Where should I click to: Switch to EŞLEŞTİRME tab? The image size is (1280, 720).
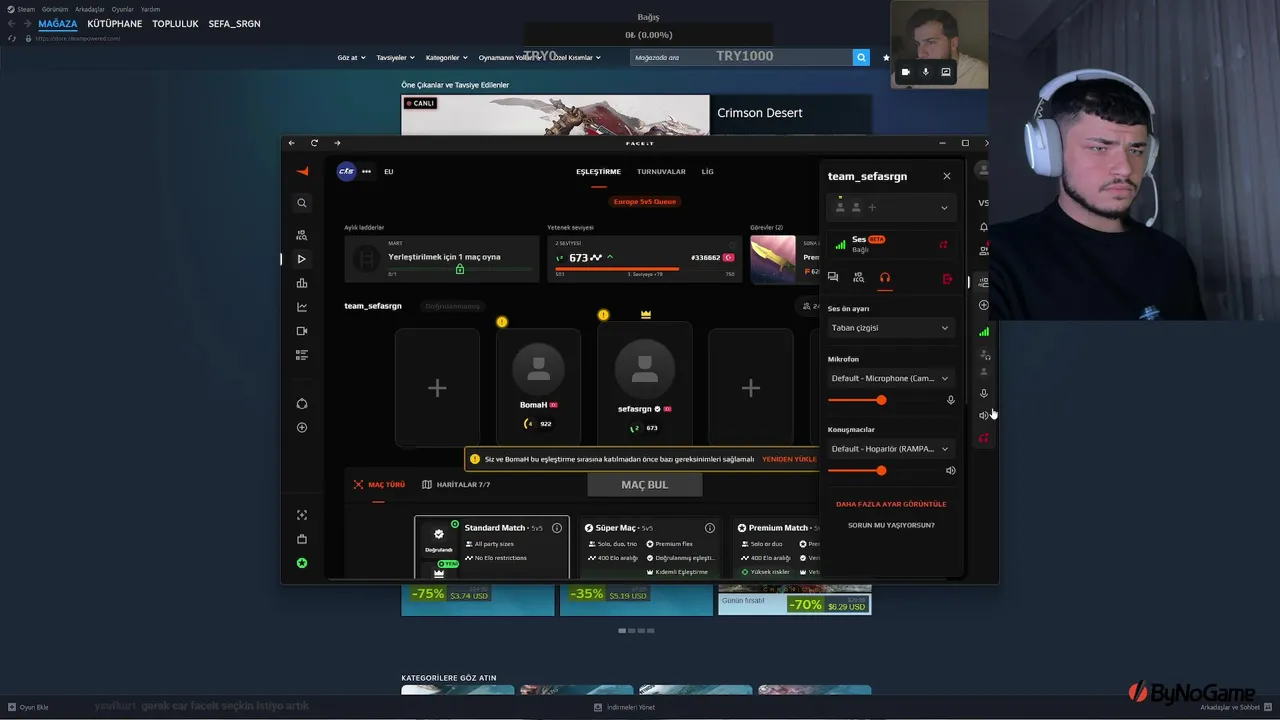tap(598, 172)
